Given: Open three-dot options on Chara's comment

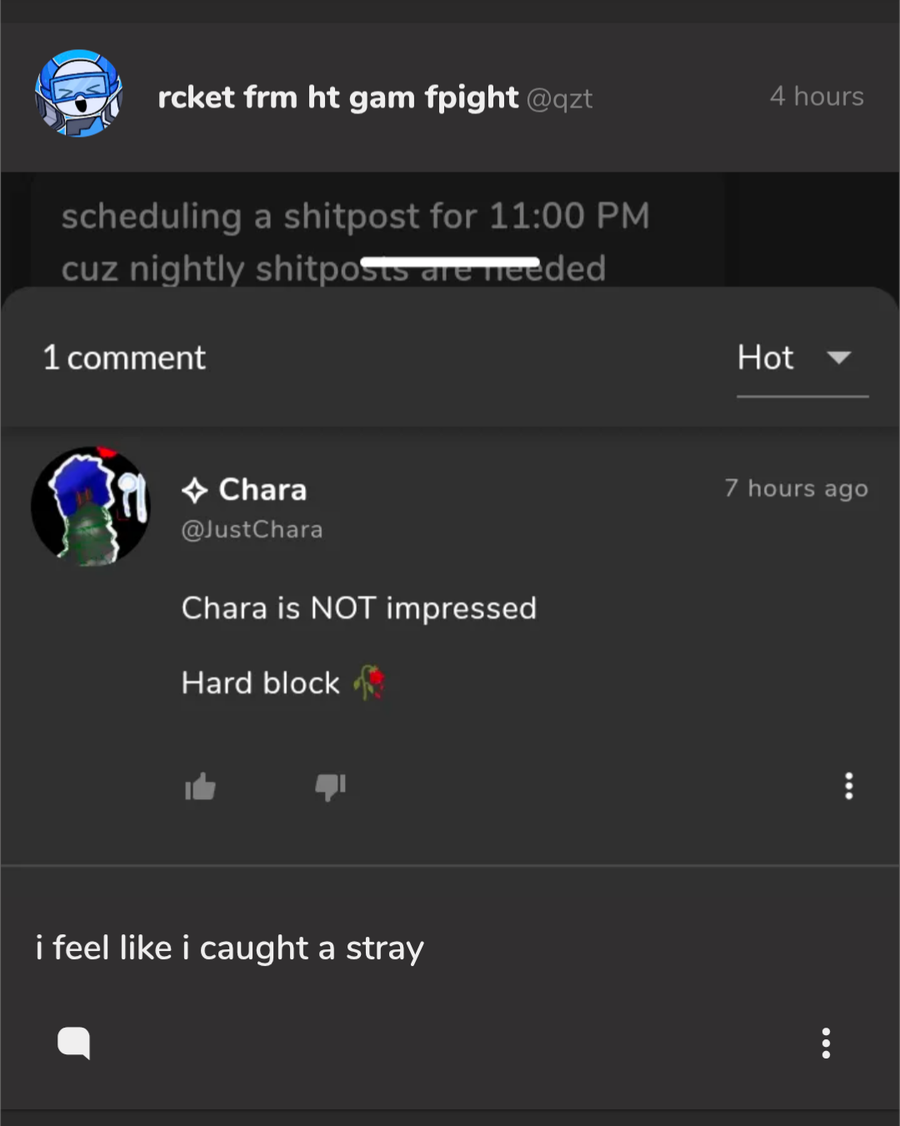Looking at the screenshot, I should pyautogui.click(x=849, y=786).
